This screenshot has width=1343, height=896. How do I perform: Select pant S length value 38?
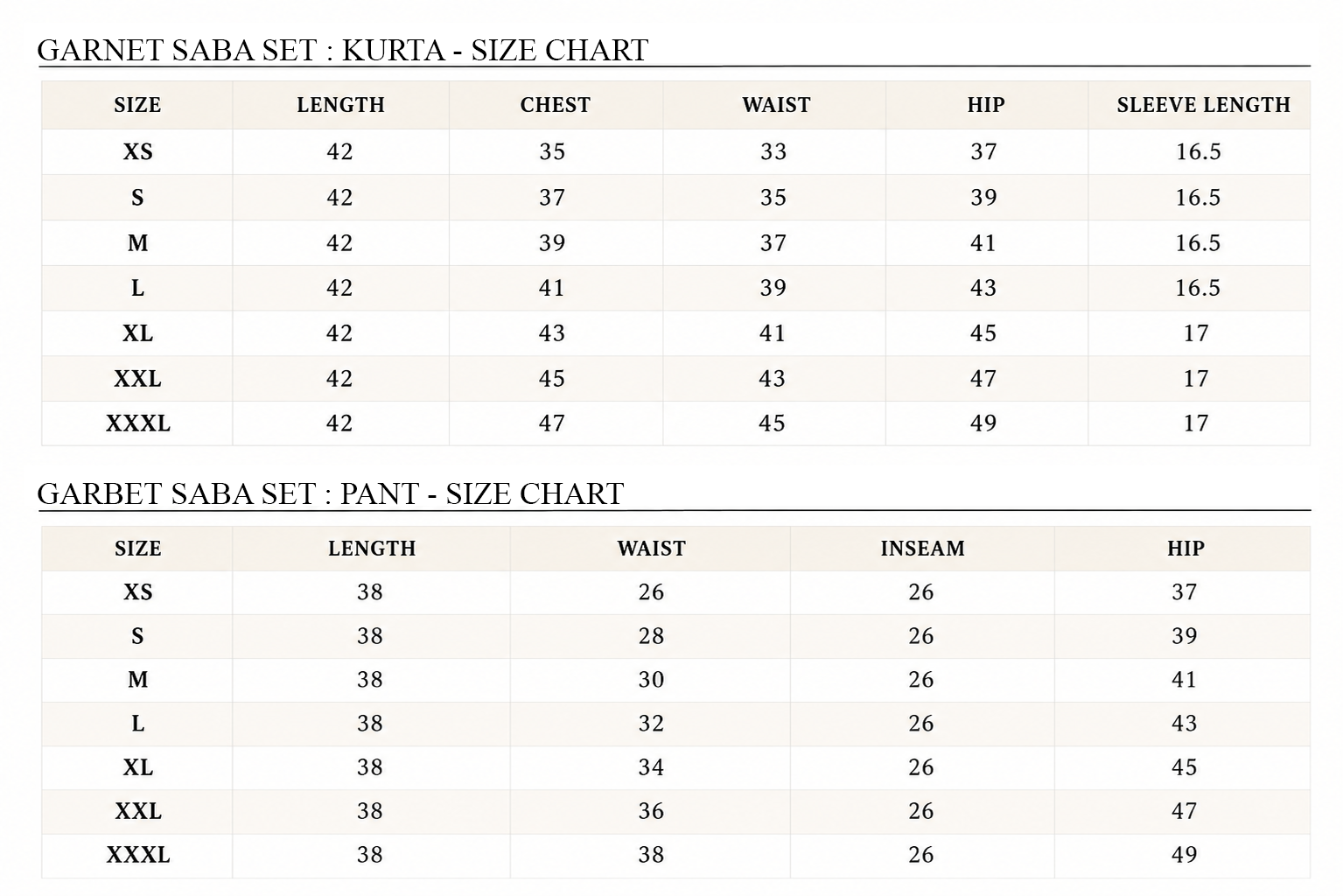[x=370, y=636]
